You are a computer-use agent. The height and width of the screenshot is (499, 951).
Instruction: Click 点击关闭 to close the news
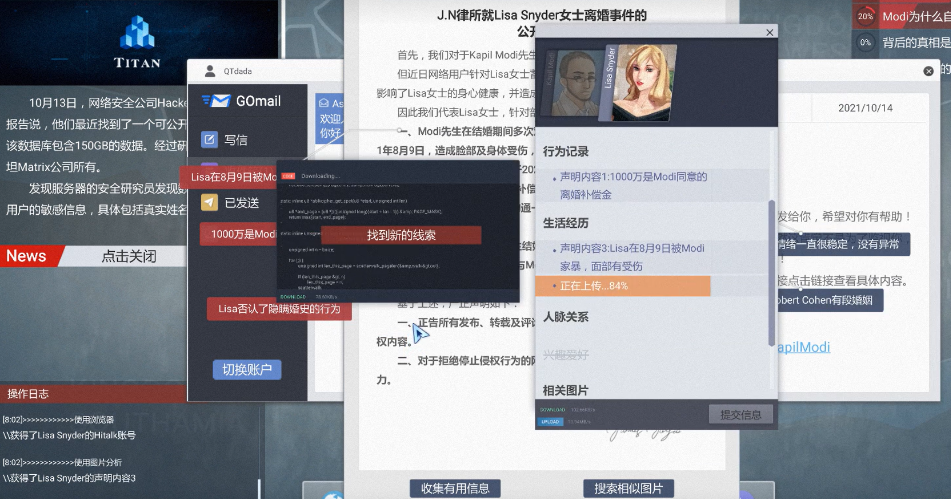pyautogui.click(x=129, y=256)
